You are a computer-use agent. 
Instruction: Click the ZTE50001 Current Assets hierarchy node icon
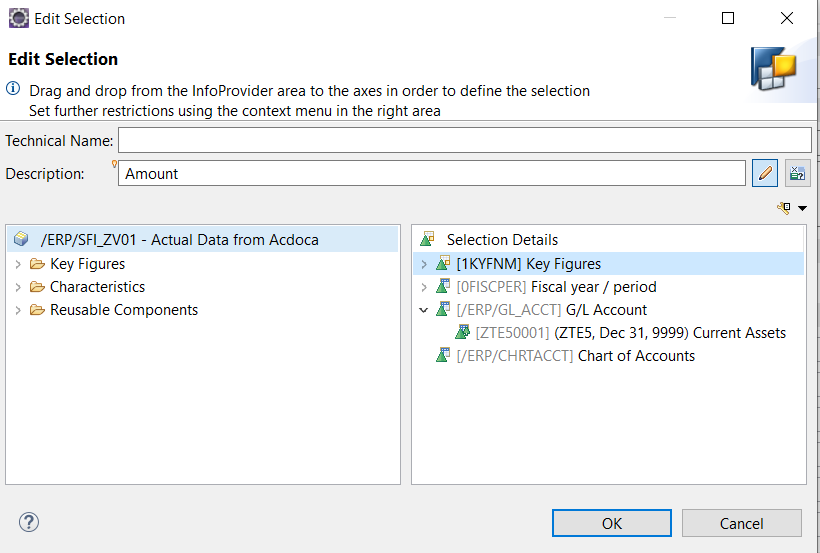462,332
